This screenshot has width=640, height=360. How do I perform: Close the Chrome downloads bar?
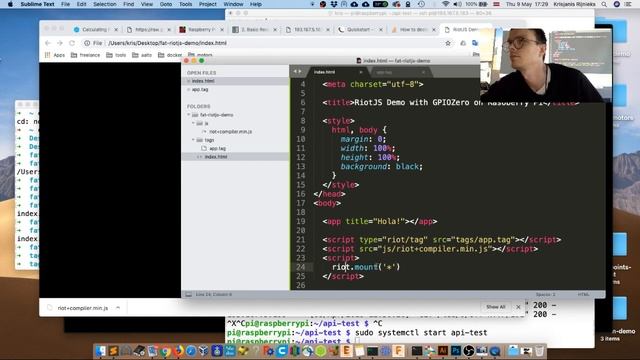click(x=518, y=307)
